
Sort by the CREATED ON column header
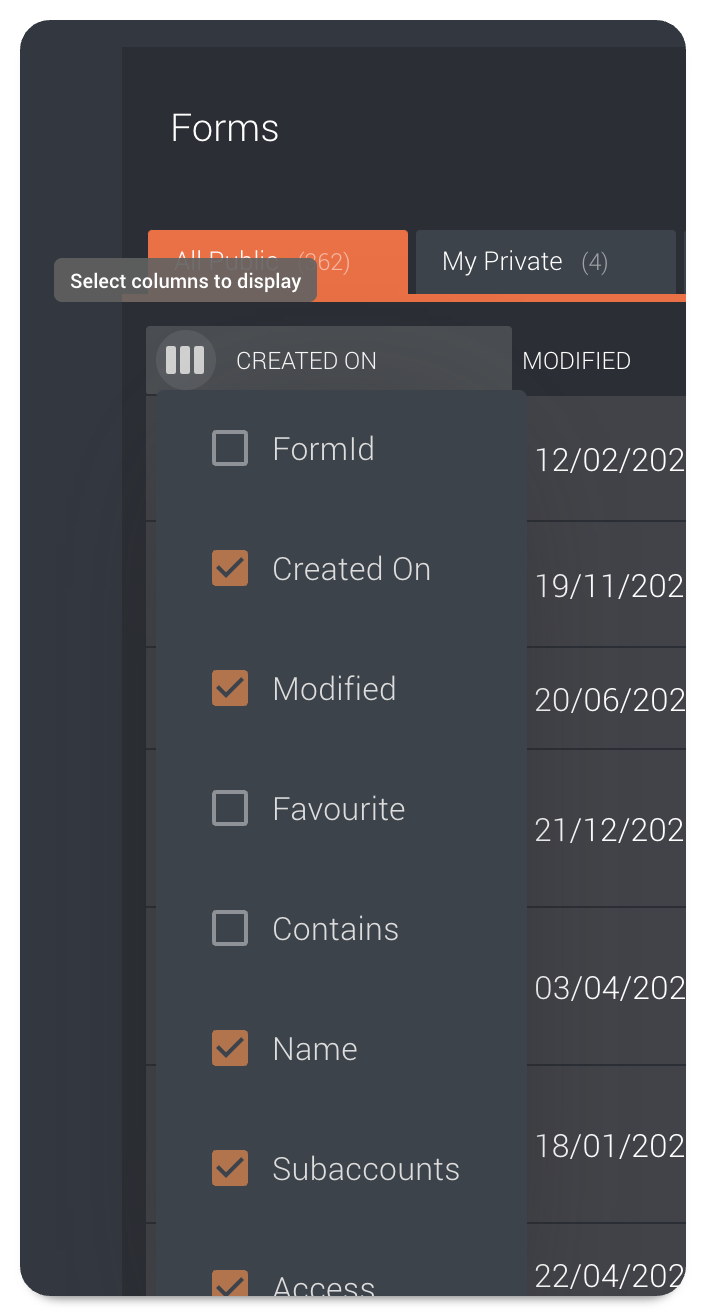point(306,361)
